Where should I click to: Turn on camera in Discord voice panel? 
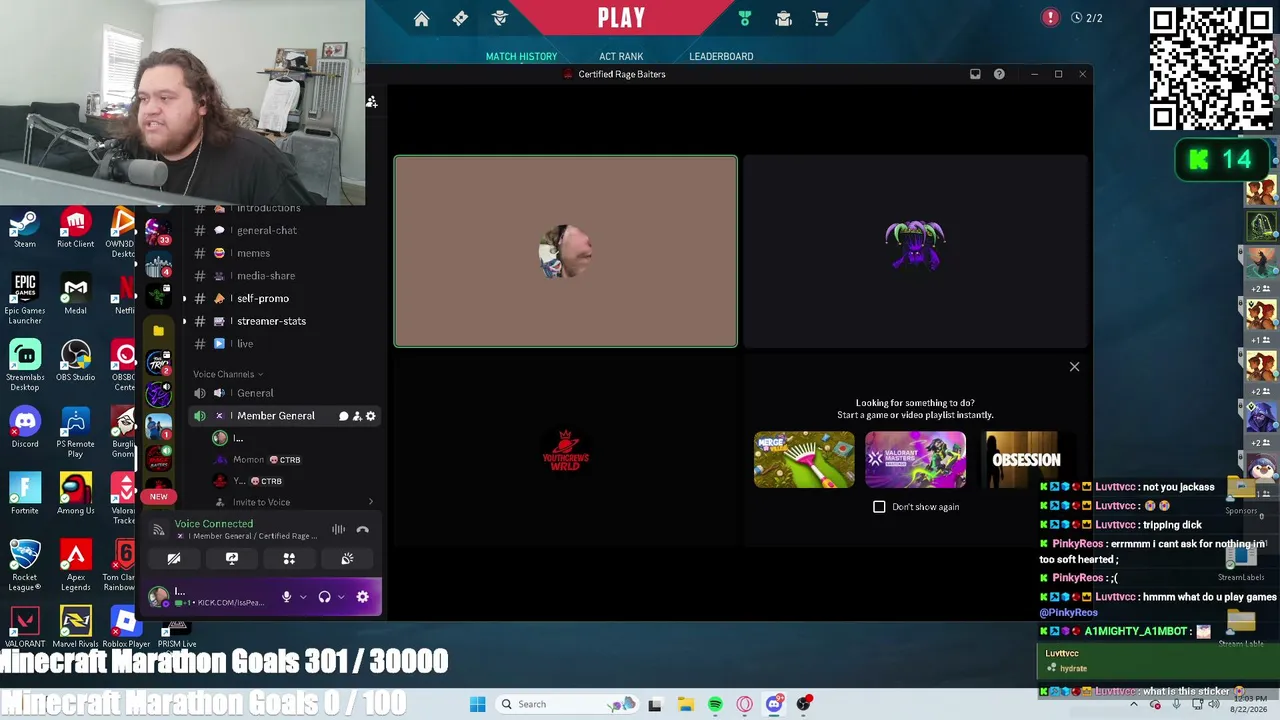(174, 559)
